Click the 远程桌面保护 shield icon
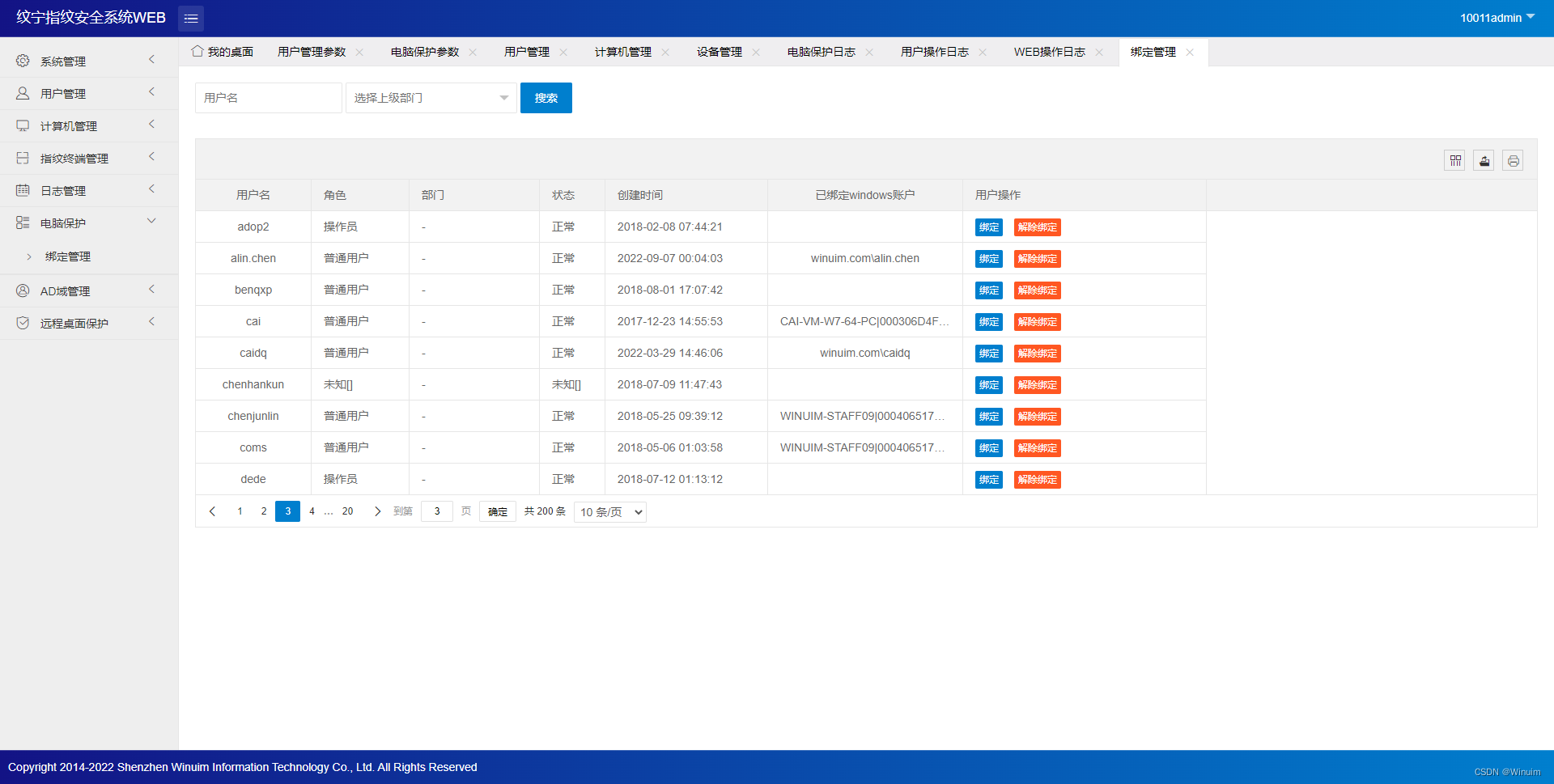The height and width of the screenshot is (784, 1554). point(23,323)
